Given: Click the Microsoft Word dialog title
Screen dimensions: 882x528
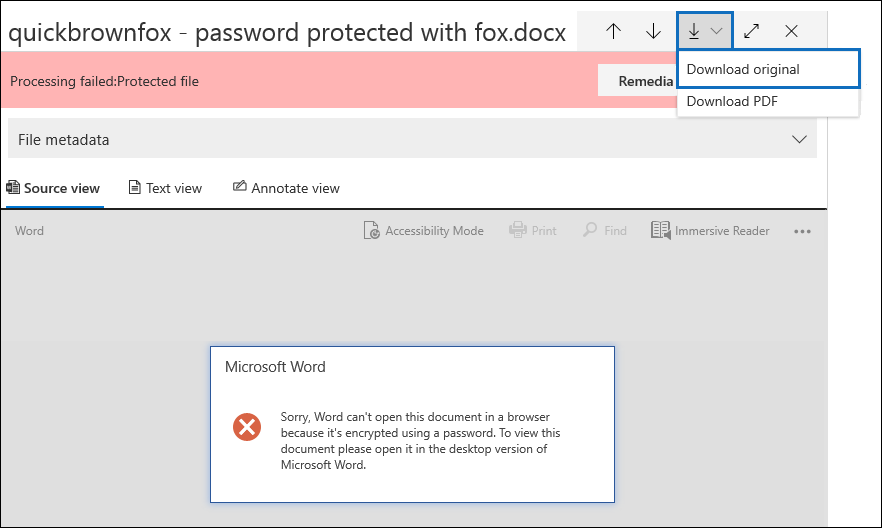Looking at the screenshot, I should pos(275,367).
